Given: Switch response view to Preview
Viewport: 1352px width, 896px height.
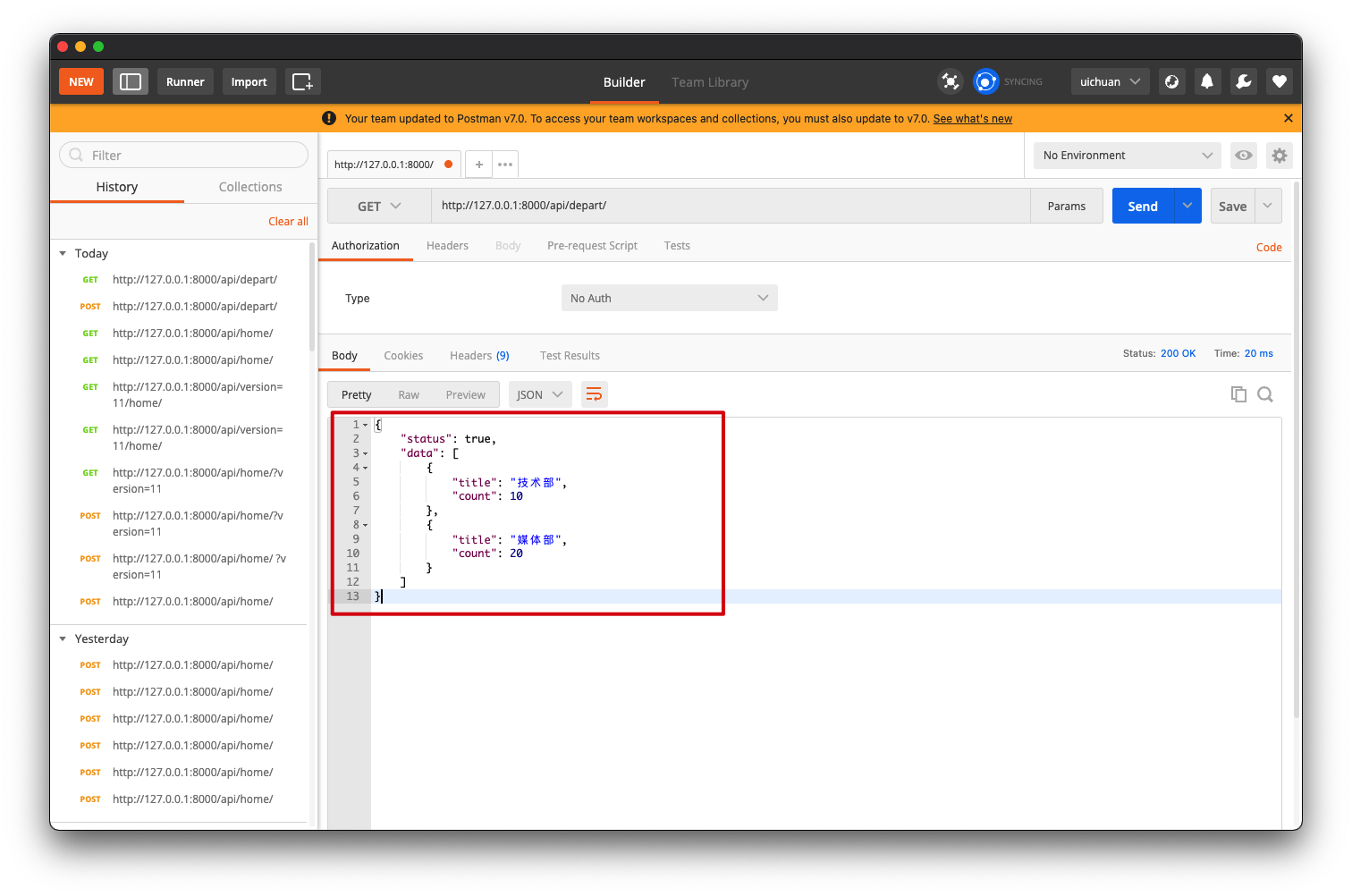Looking at the screenshot, I should (466, 395).
